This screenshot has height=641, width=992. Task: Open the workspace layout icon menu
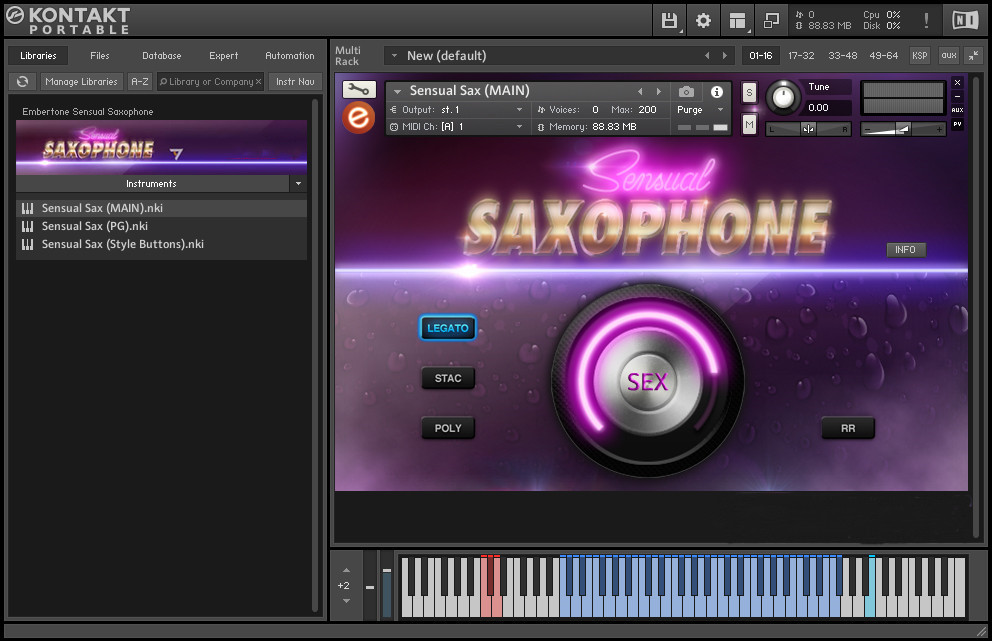point(737,21)
